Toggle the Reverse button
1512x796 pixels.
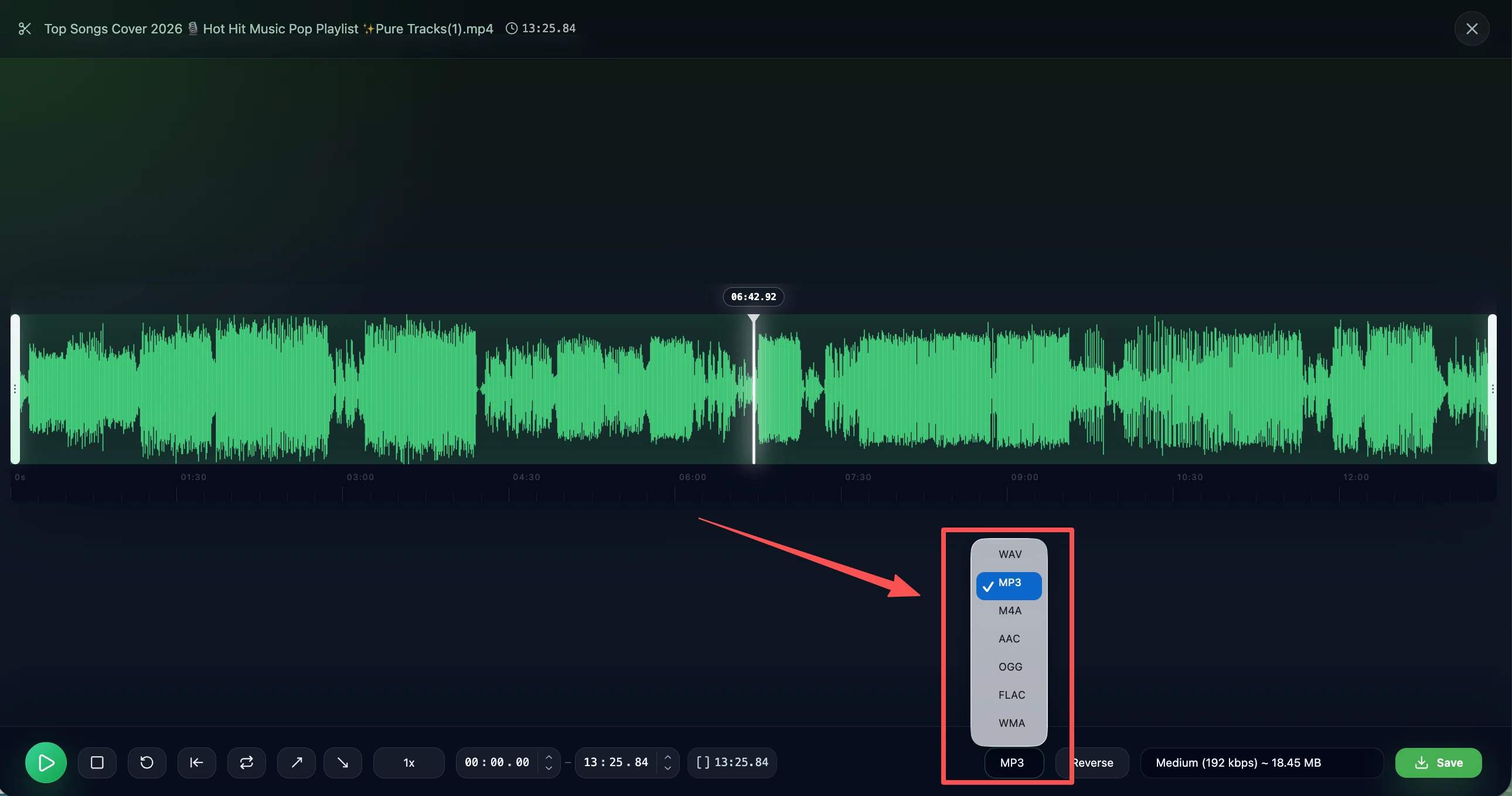[1092, 763]
